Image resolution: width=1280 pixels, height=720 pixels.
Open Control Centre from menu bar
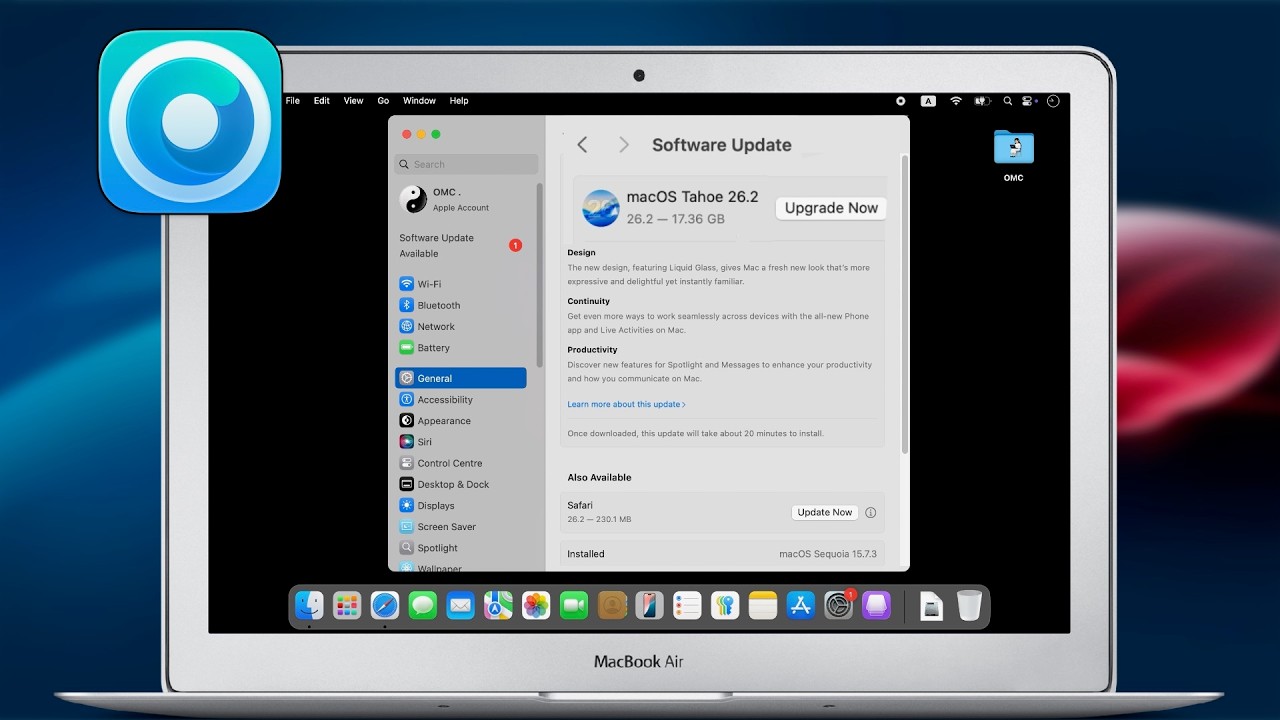tap(1029, 101)
